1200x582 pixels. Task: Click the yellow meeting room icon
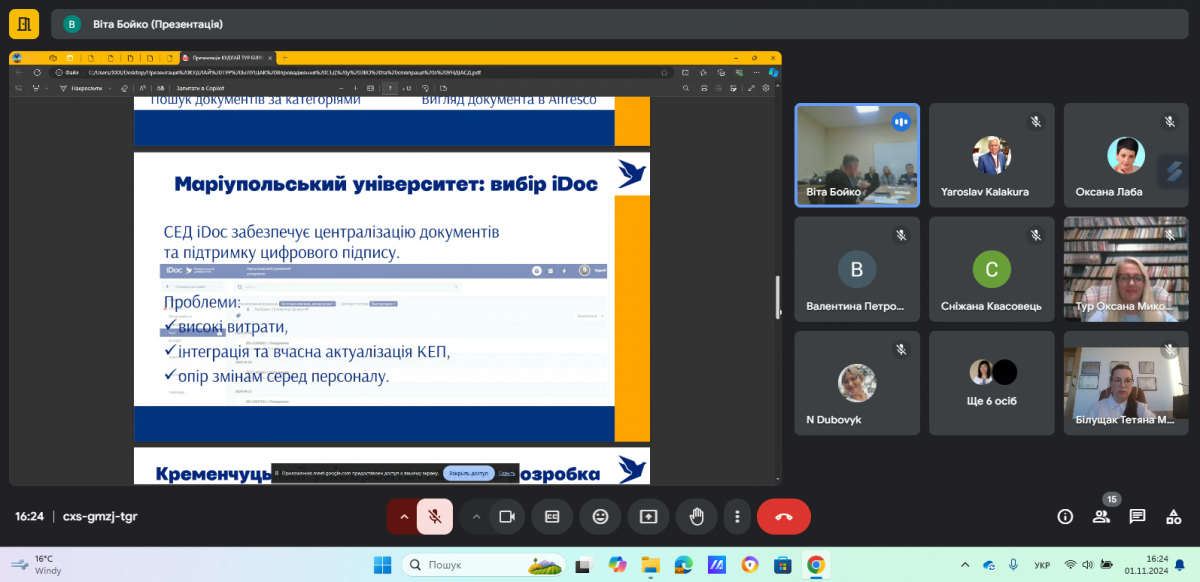click(x=24, y=24)
